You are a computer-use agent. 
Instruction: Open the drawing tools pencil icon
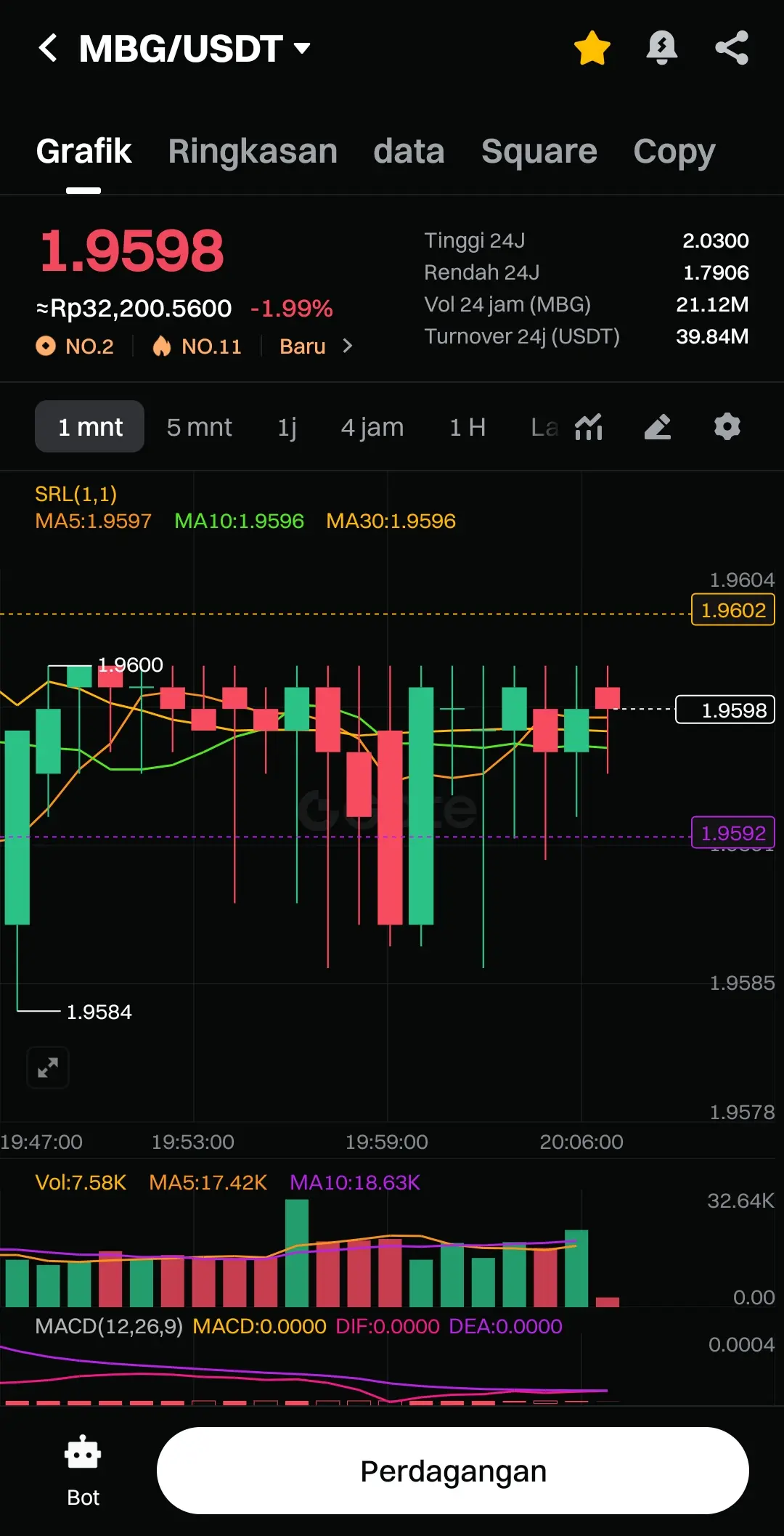tap(658, 426)
